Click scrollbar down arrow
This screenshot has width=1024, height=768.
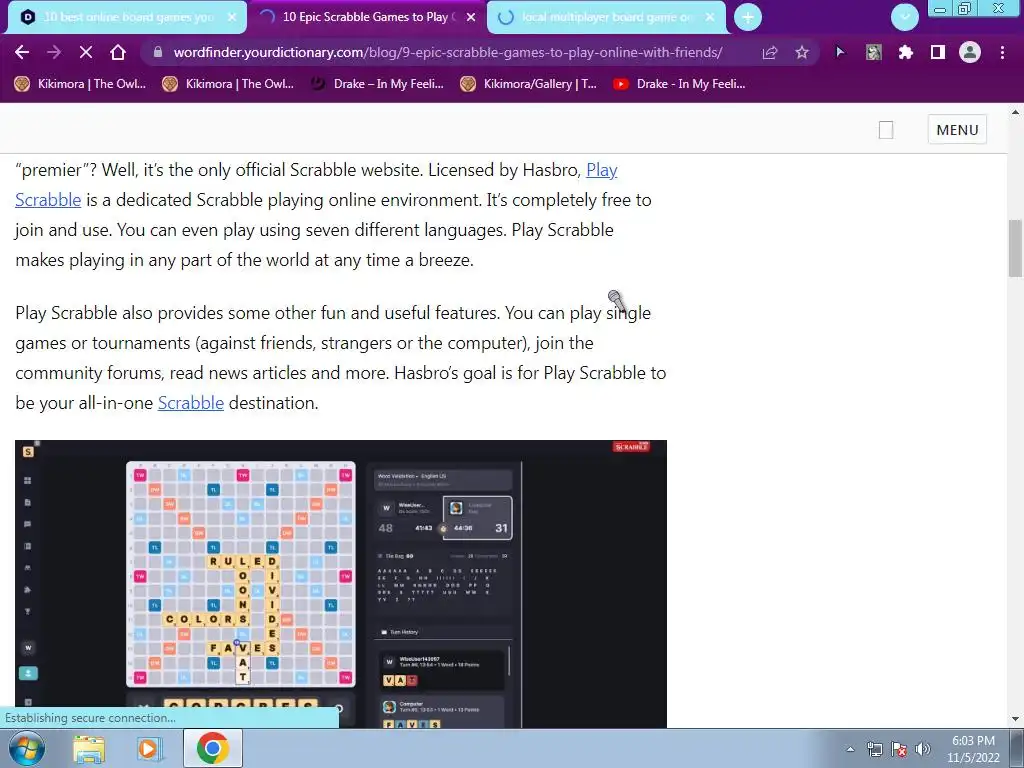click(1015, 719)
